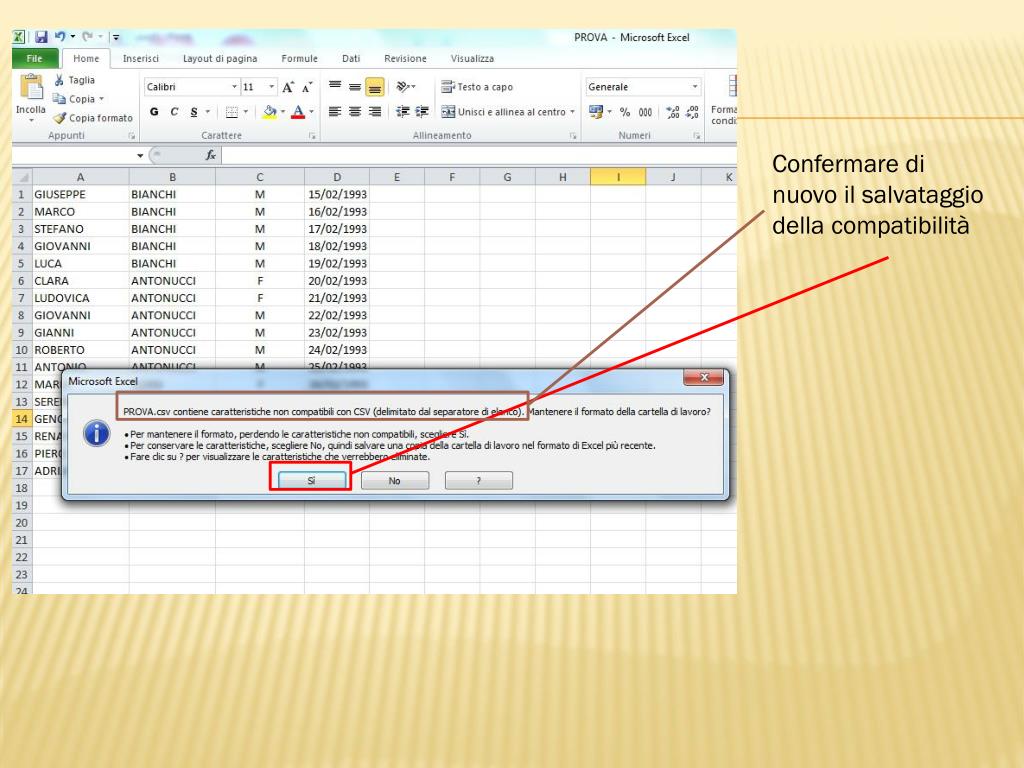Open the Copia dropdown arrow
This screenshot has width=1024, height=768.
pos(101,99)
